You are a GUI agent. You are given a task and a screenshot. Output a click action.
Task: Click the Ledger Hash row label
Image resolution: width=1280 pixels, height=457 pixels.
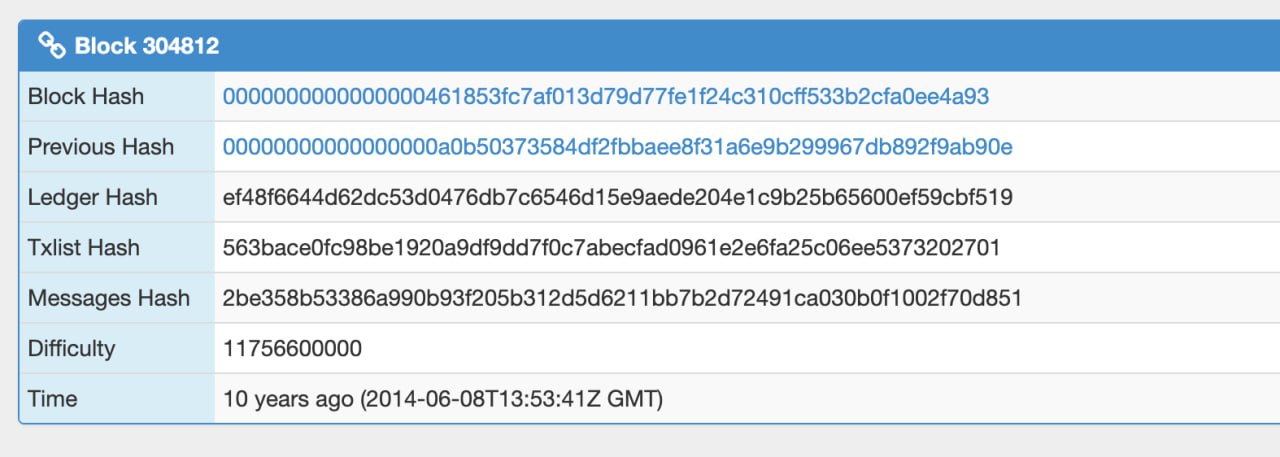tap(93, 197)
